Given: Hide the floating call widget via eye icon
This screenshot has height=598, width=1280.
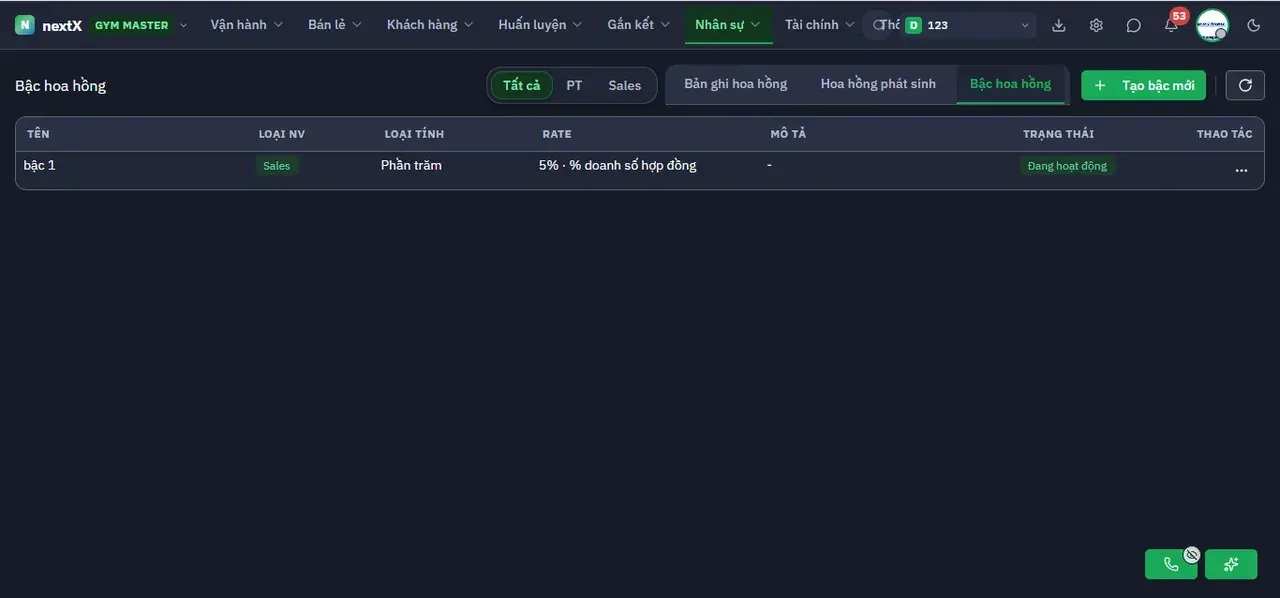Looking at the screenshot, I should (x=1191, y=554).
